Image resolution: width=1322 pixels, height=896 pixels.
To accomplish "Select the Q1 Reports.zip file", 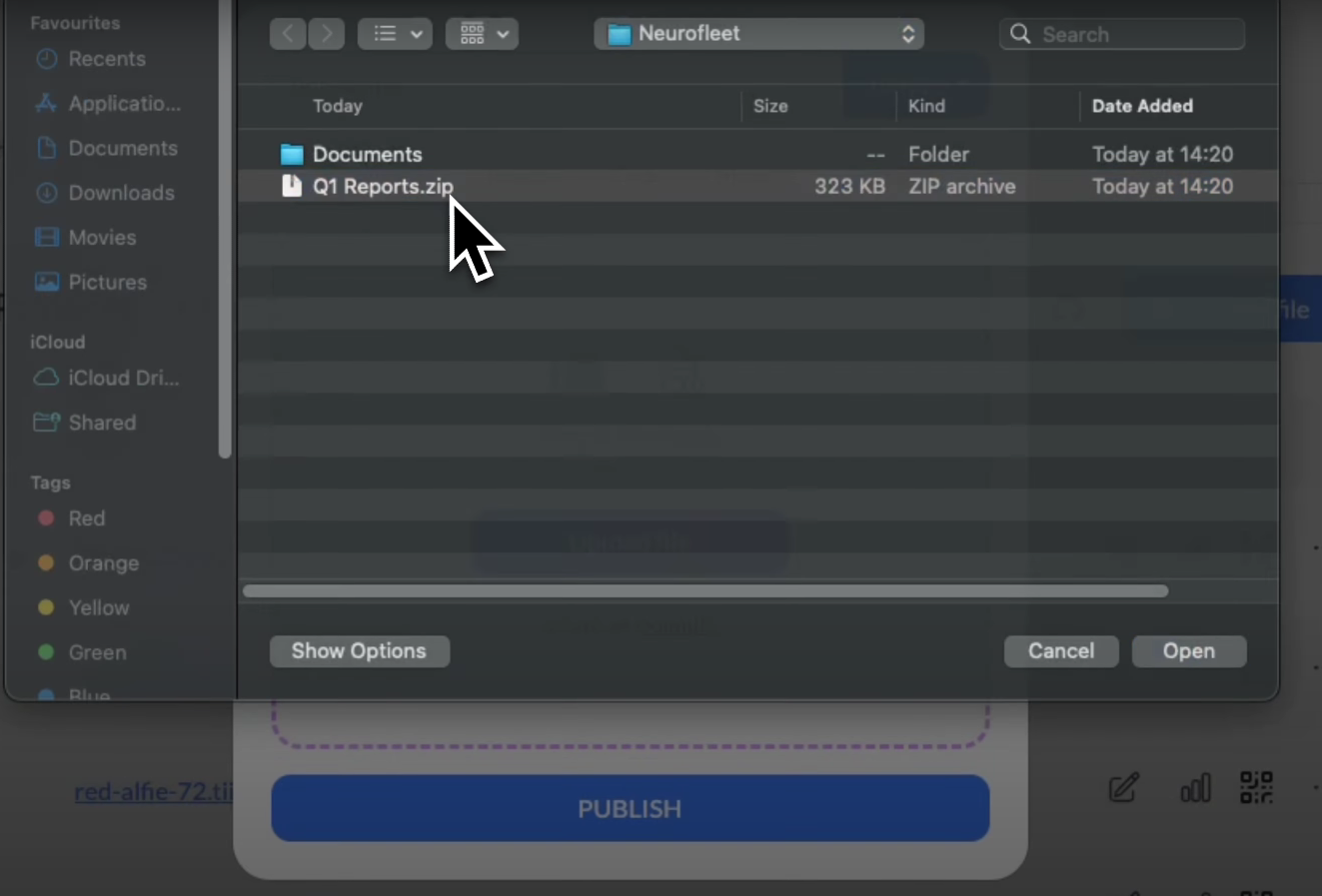I will coord(383,187).
